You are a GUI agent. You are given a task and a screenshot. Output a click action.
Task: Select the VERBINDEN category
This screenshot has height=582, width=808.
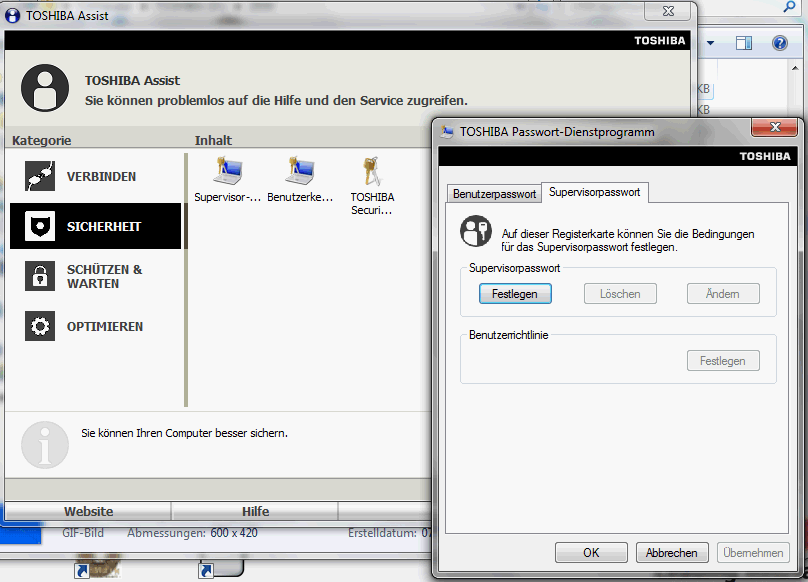pyautogui.click(x=96, y=176)
